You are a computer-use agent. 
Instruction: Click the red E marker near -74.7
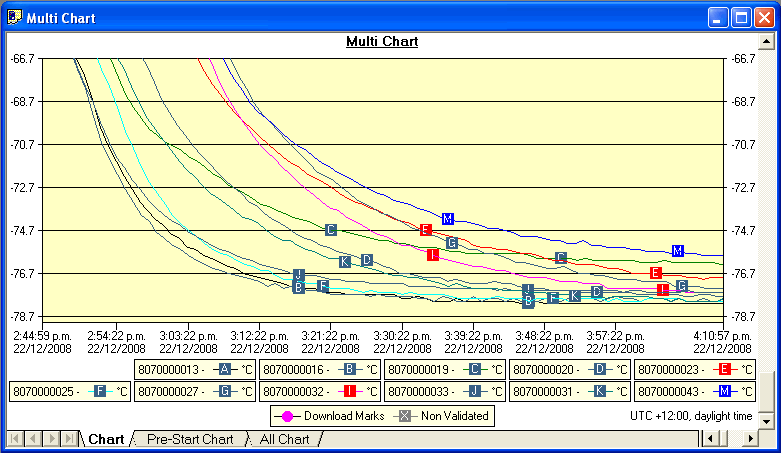[425, 230]
